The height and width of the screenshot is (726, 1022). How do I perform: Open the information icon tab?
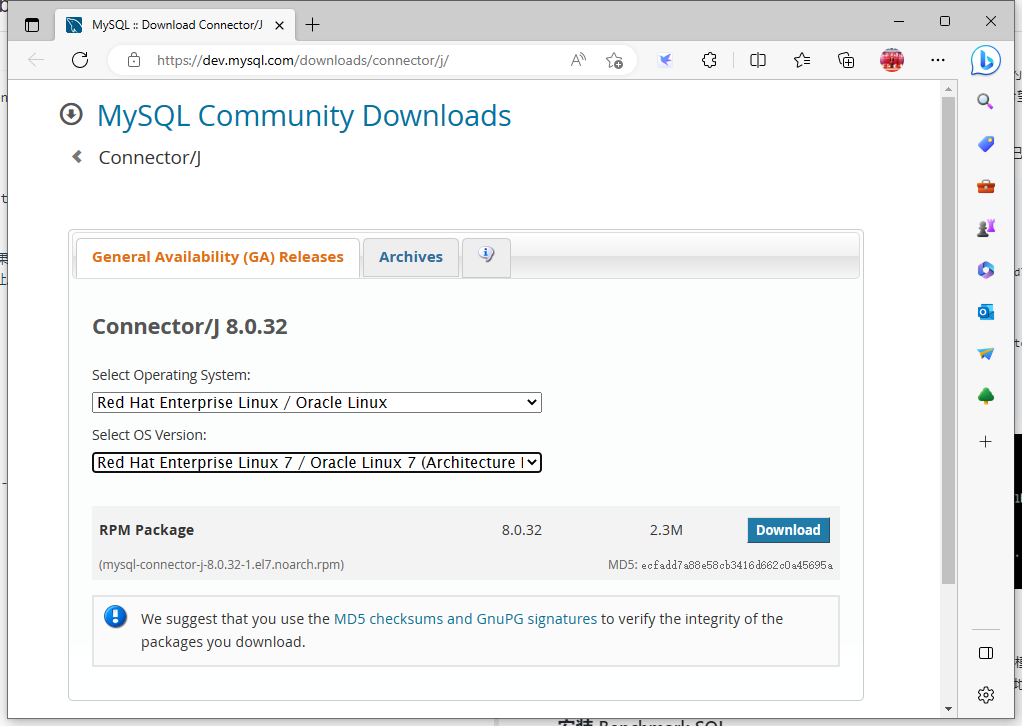tap(486, 257)
